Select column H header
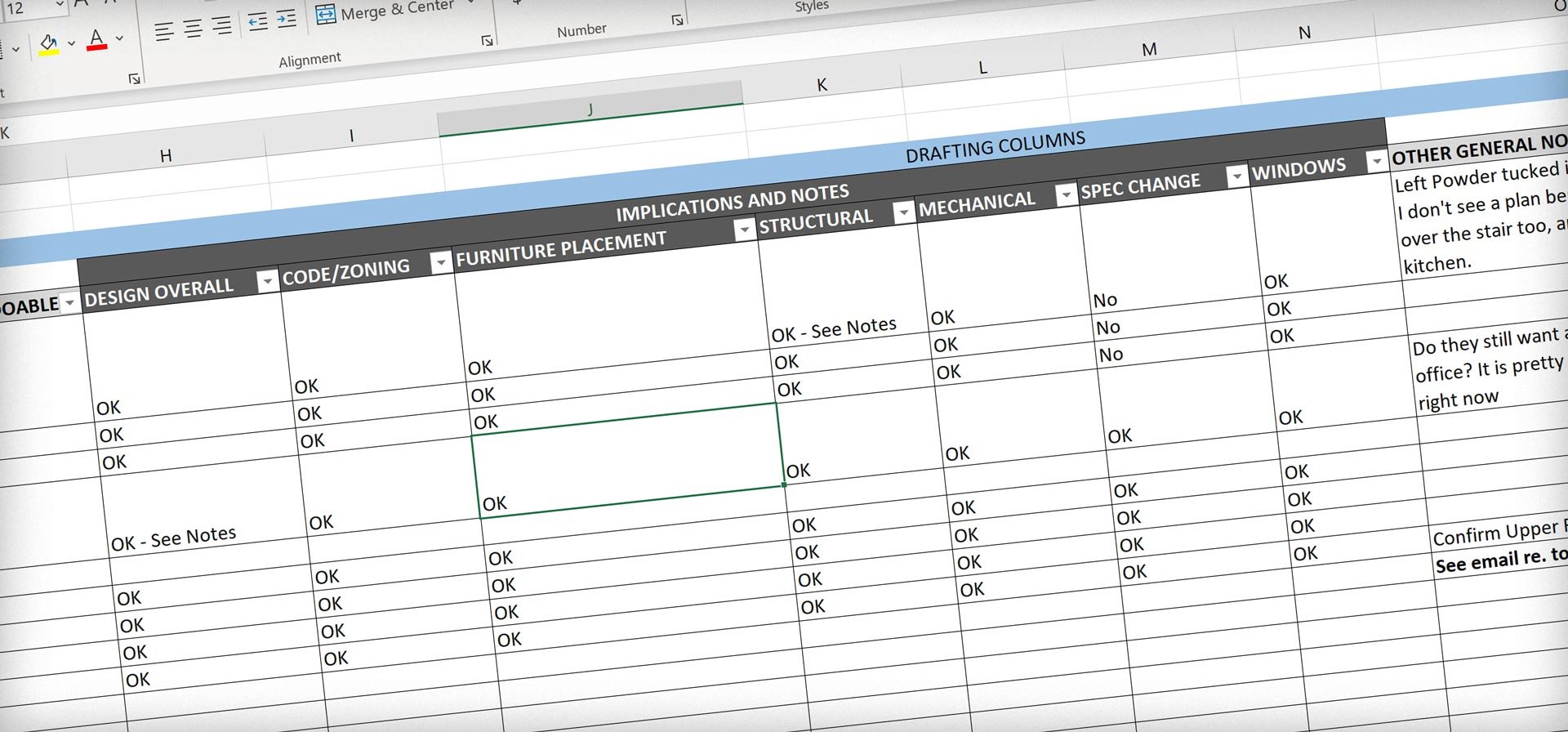 166,155
